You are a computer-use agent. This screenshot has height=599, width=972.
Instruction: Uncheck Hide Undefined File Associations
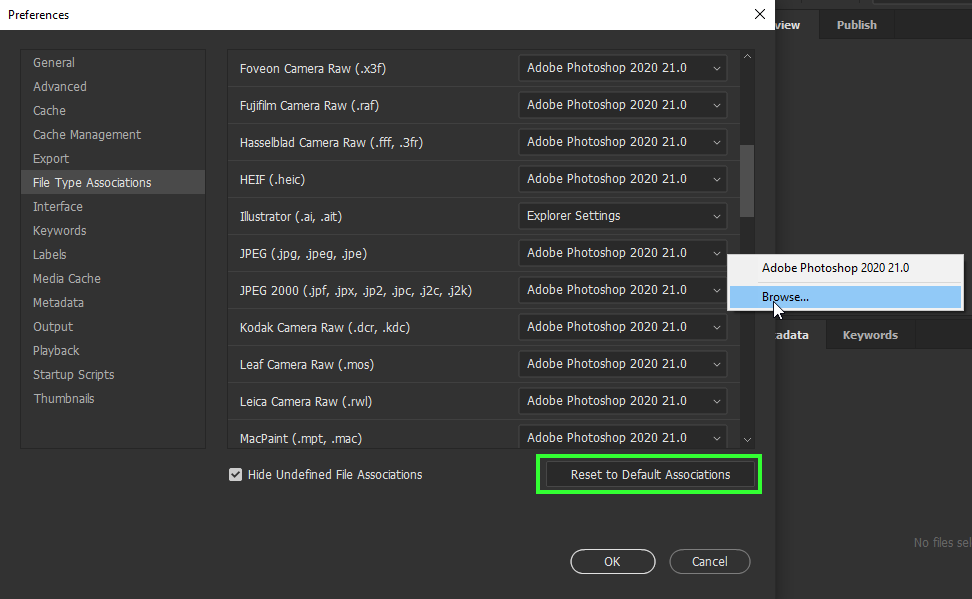point(236,474)
